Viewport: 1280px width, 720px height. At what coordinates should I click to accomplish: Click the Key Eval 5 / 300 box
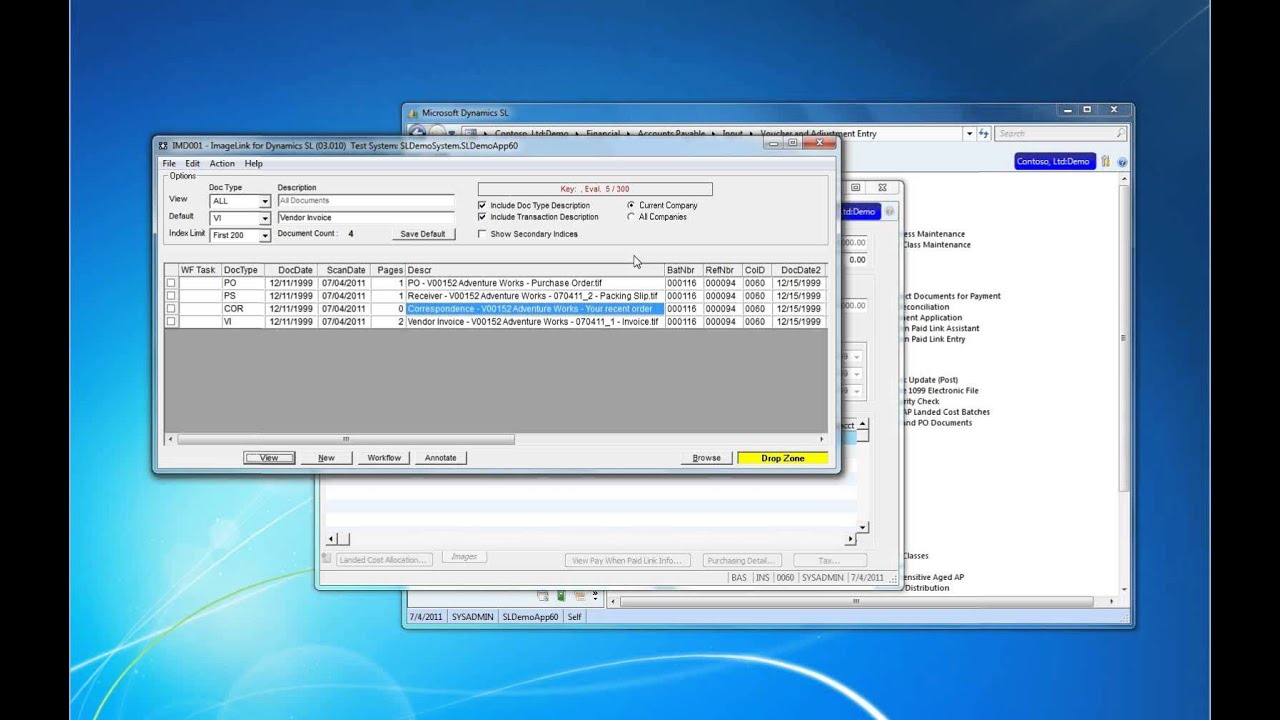(x=595, y=189)
